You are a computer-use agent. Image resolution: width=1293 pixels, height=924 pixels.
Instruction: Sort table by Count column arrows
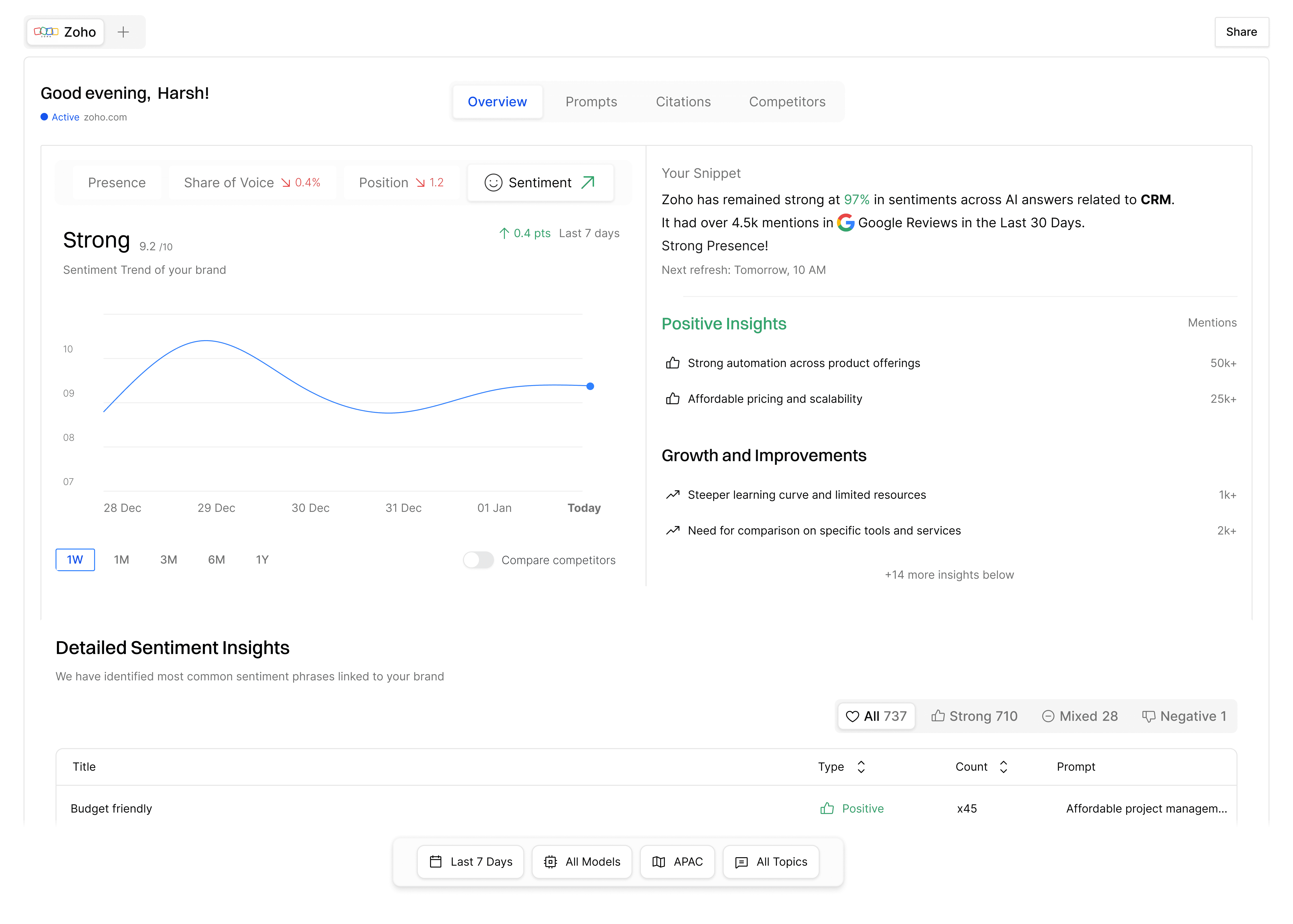(1003, 767)
